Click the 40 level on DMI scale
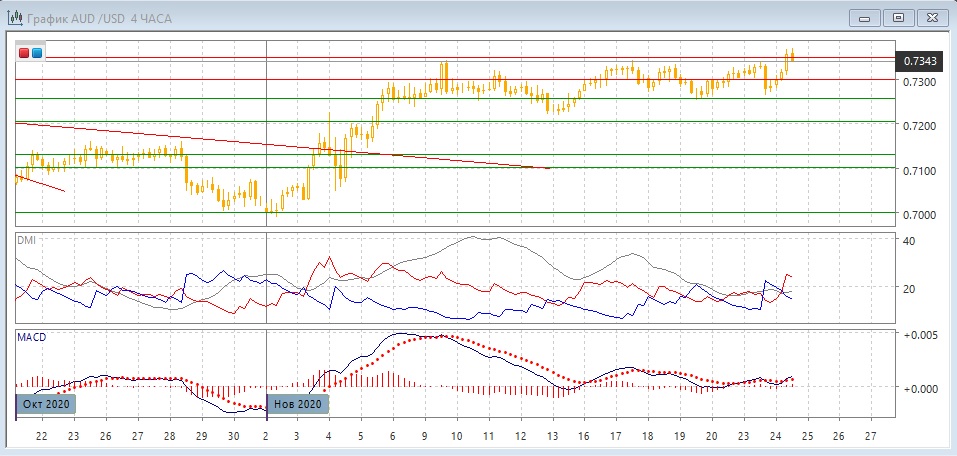The height and width of the screenshot is (456, 957). pos(909,241)
